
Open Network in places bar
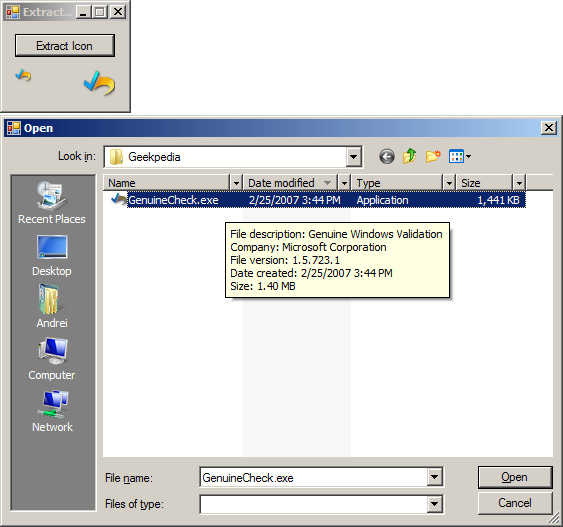click(52, 411)
